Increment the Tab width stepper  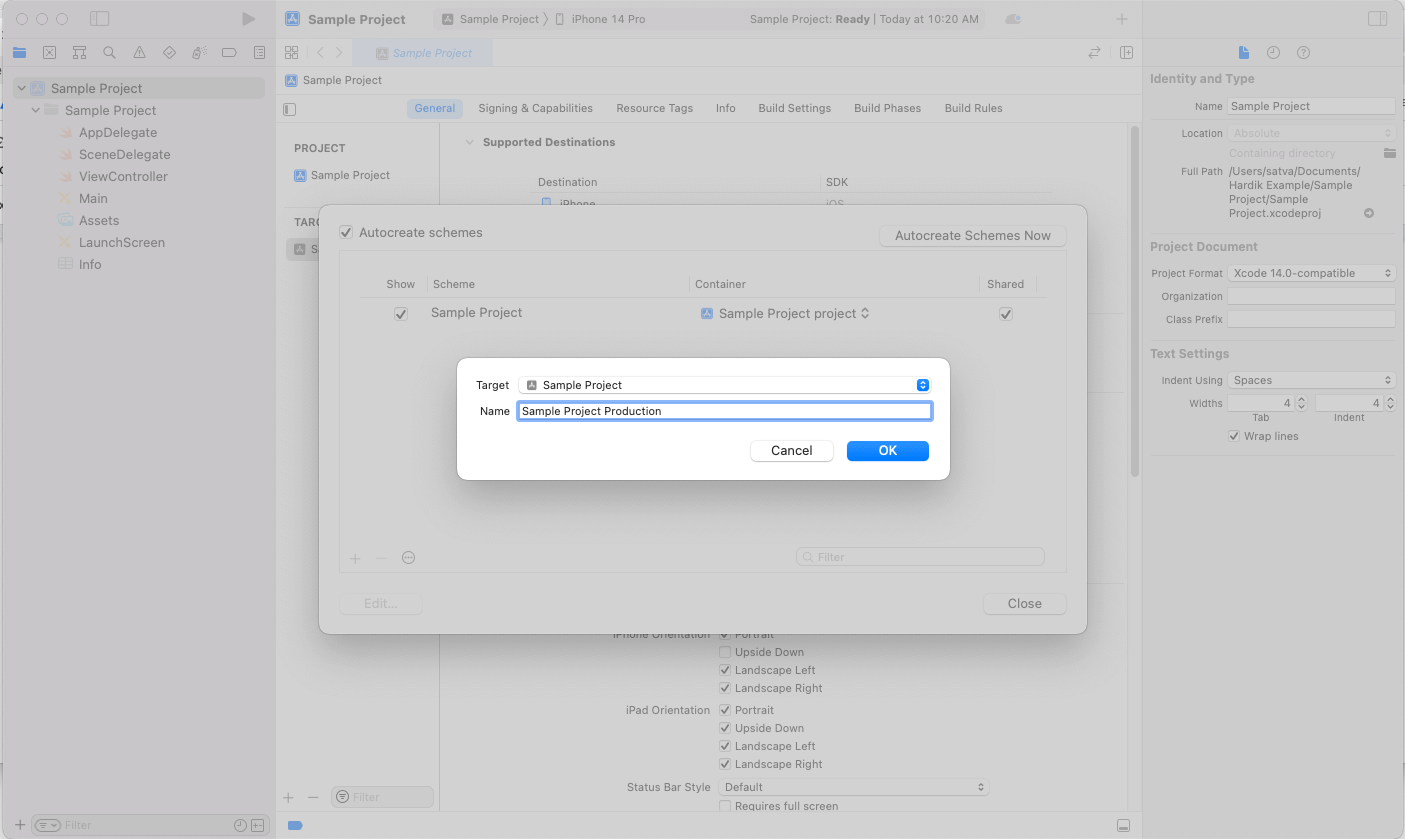click(1301, 400)
